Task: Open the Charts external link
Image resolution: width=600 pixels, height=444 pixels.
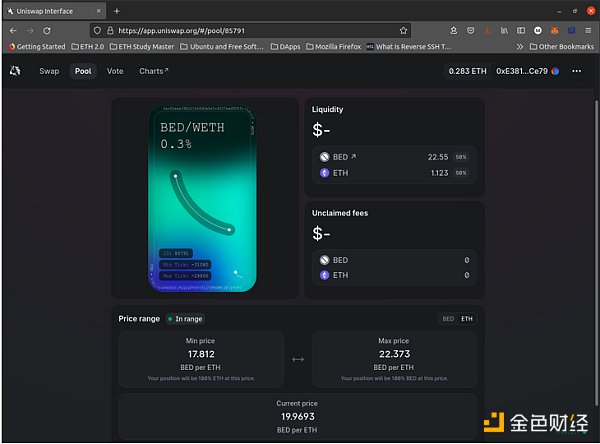Action: point(154,71)
